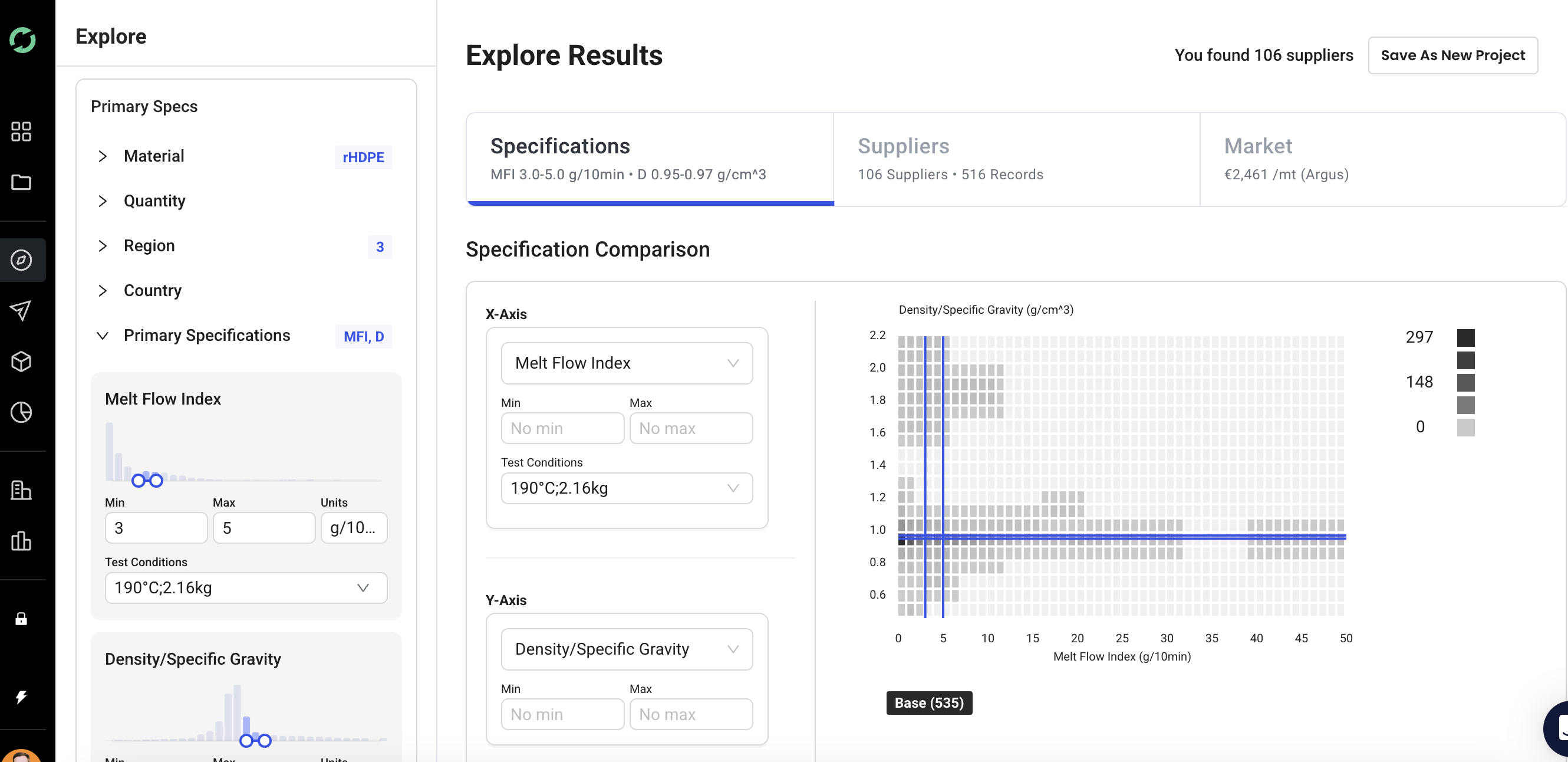The height and width of the screenshot is (762, 1568).
Task: Open the bar chart icon in sidebar
Action: click(21, 540)
